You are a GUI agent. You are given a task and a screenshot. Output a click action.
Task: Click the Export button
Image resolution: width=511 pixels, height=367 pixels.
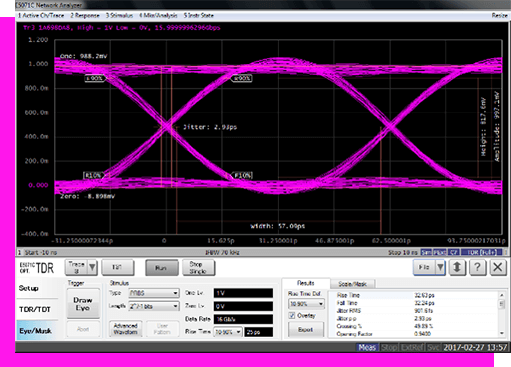coord(306,330)
